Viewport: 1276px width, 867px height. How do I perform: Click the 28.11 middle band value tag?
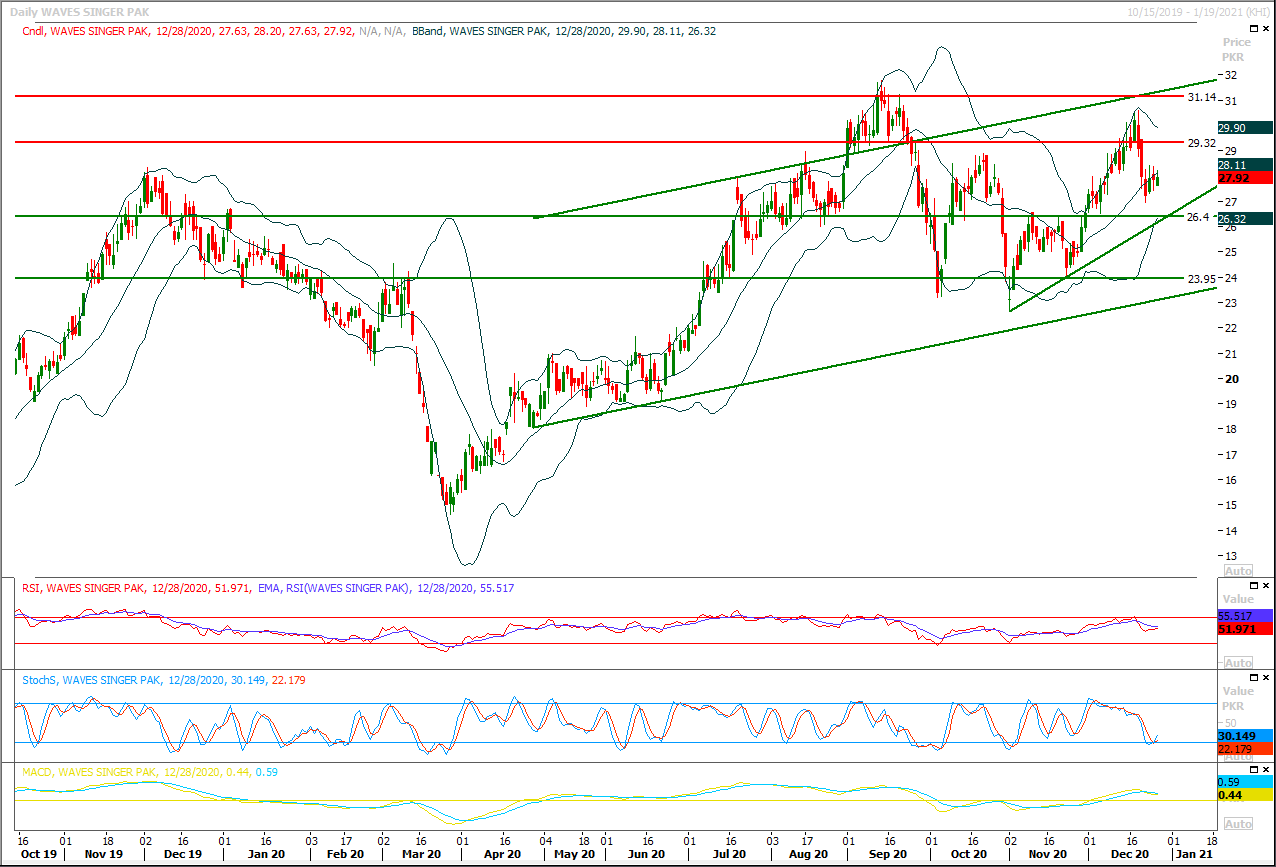point(1245,164)
